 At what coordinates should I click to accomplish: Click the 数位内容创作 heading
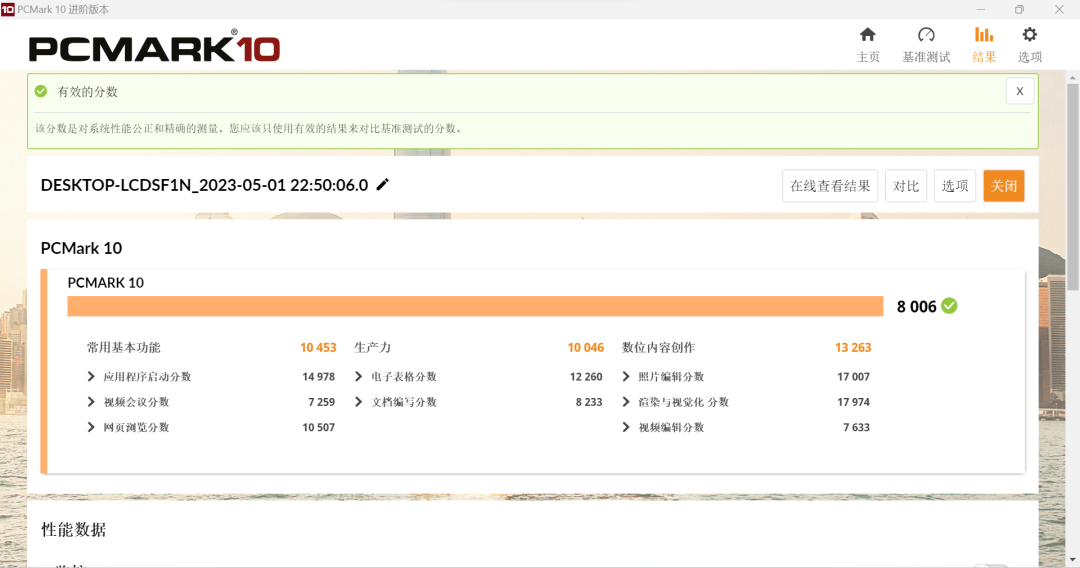coord(658,348)
